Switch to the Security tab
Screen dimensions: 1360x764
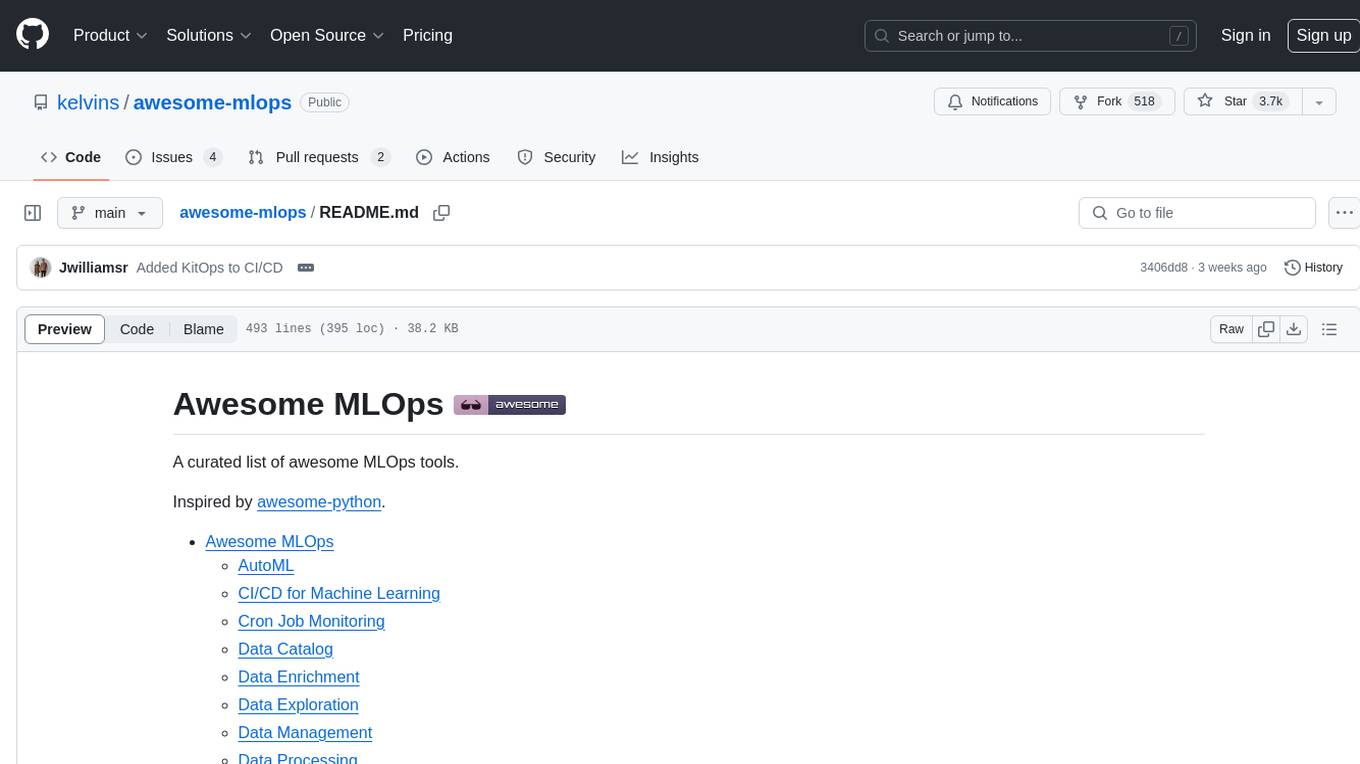point(556,157)
